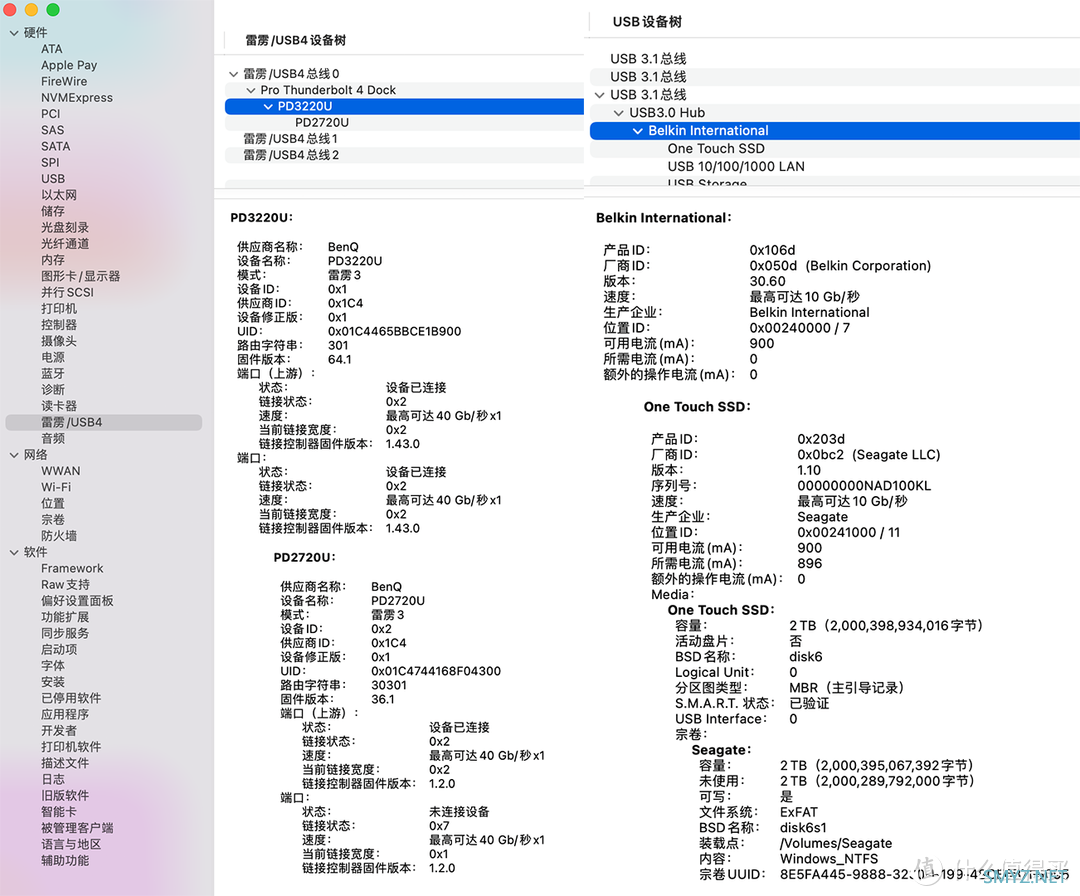1080x896 pixels.
Task: Select Apple Pay in the sidebar
Action: point(69,65)
